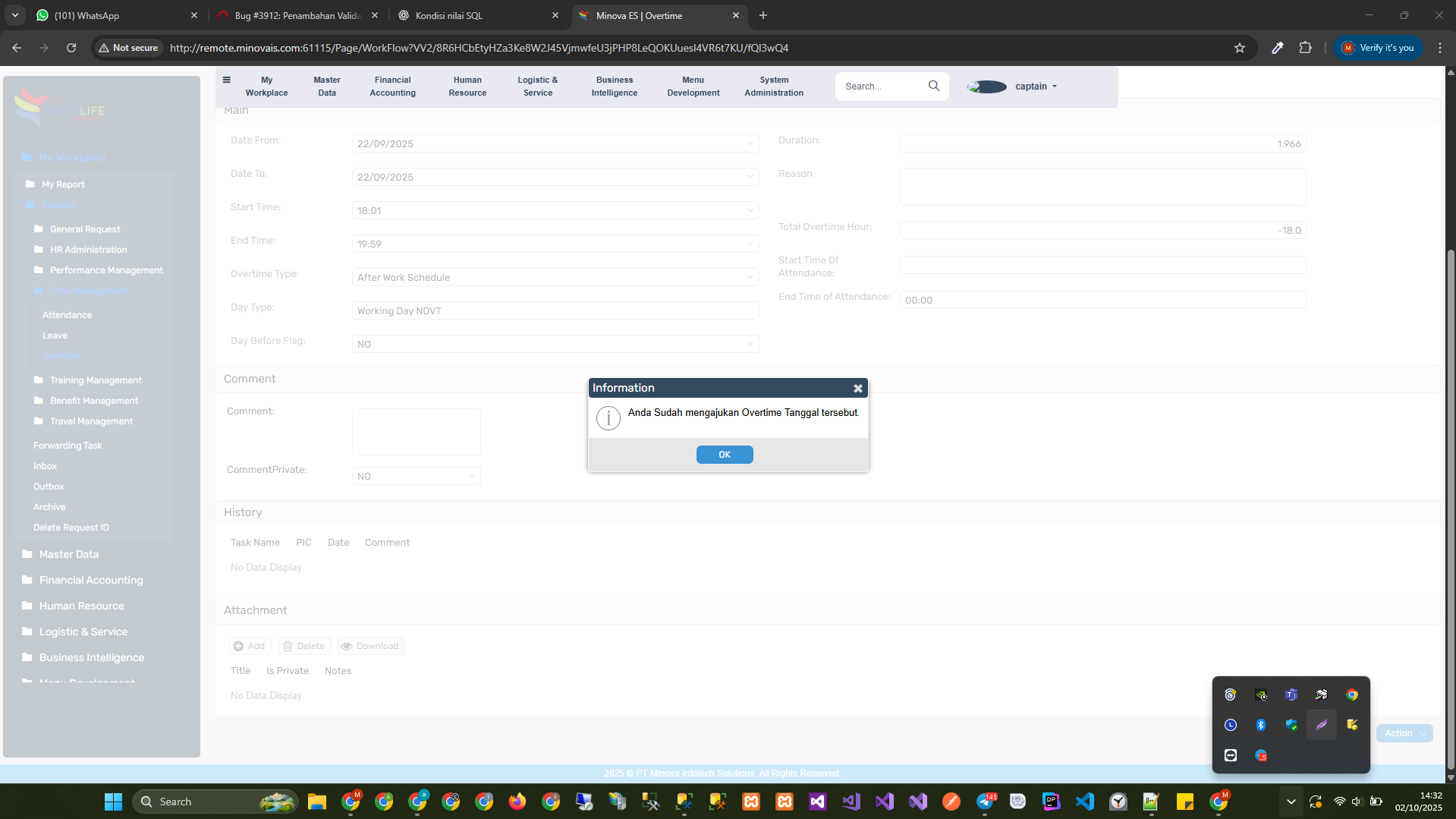
Task: Click the Bluetooth tray icon
Action: click(x=1260, y=725)
